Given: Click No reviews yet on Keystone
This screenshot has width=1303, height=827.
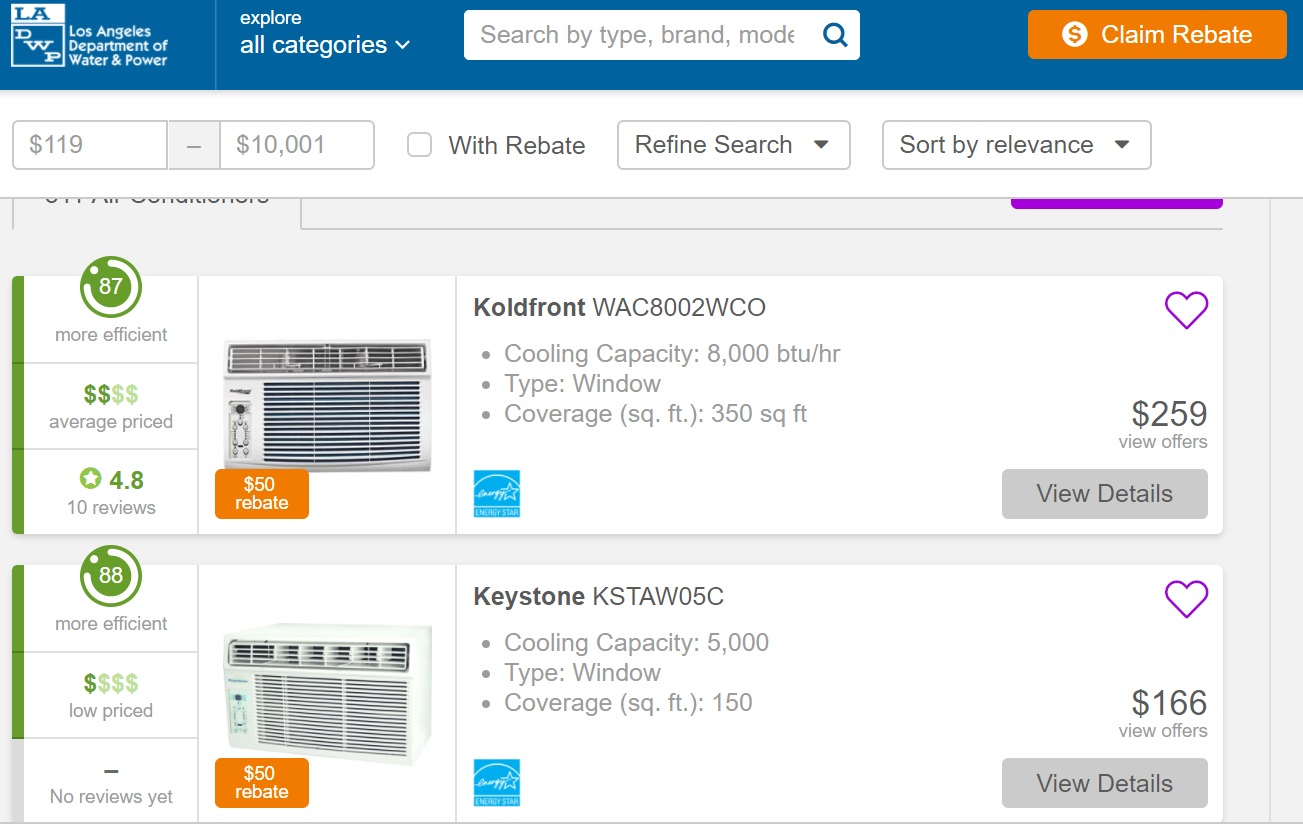Looking at the screenshot, I should [x=111, y=797].
